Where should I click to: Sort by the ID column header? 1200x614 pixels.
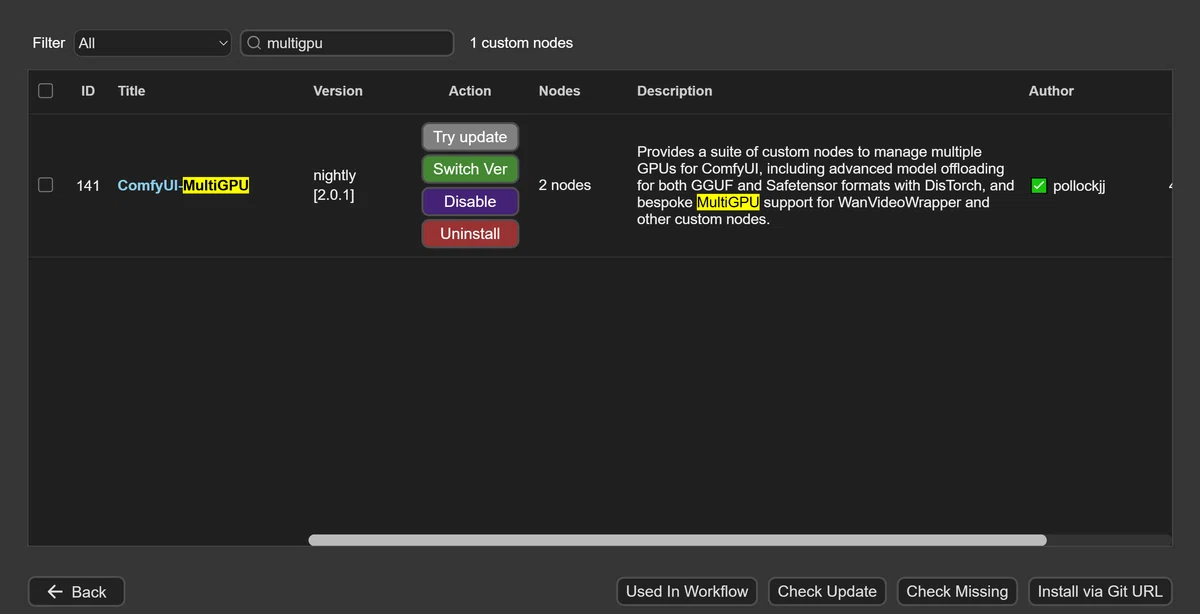pos(88,91)
